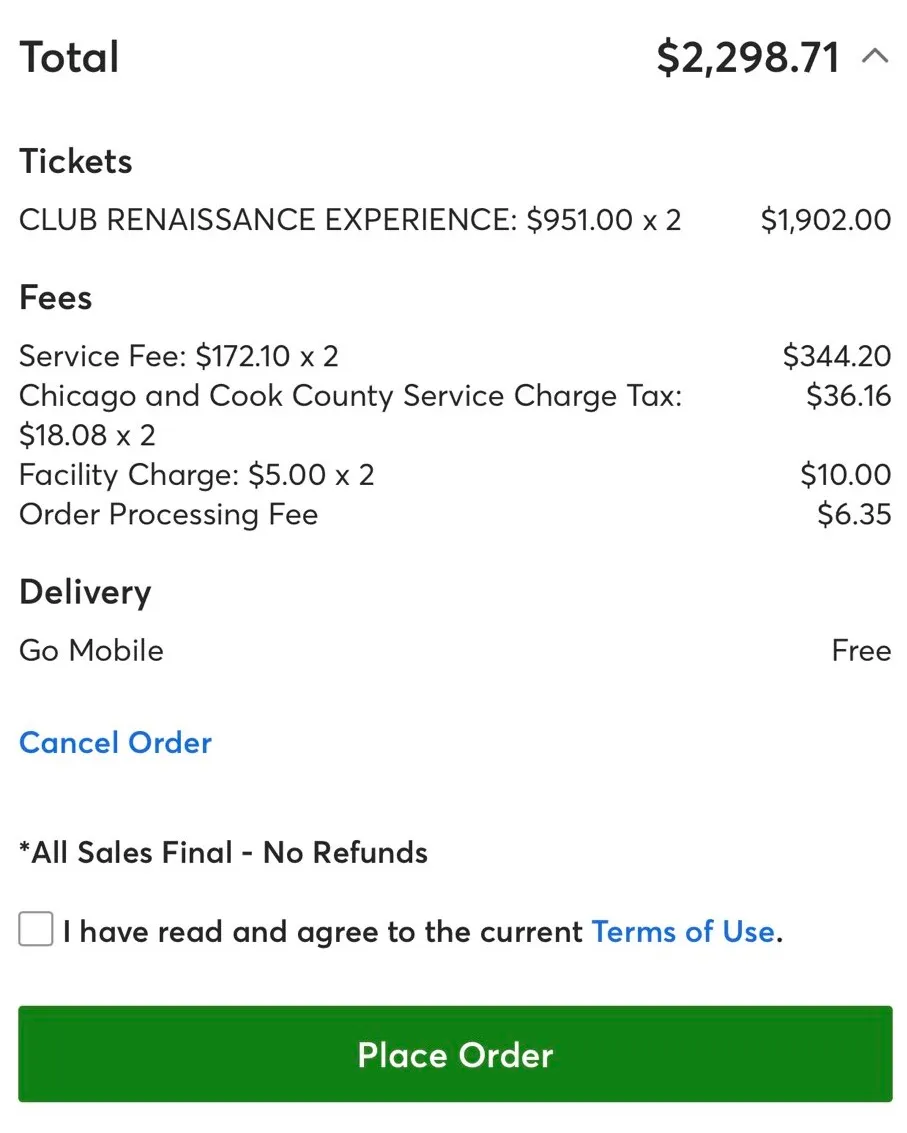
Task: Click the $2,298.71 total amount
Action: (x=748, y=58)
